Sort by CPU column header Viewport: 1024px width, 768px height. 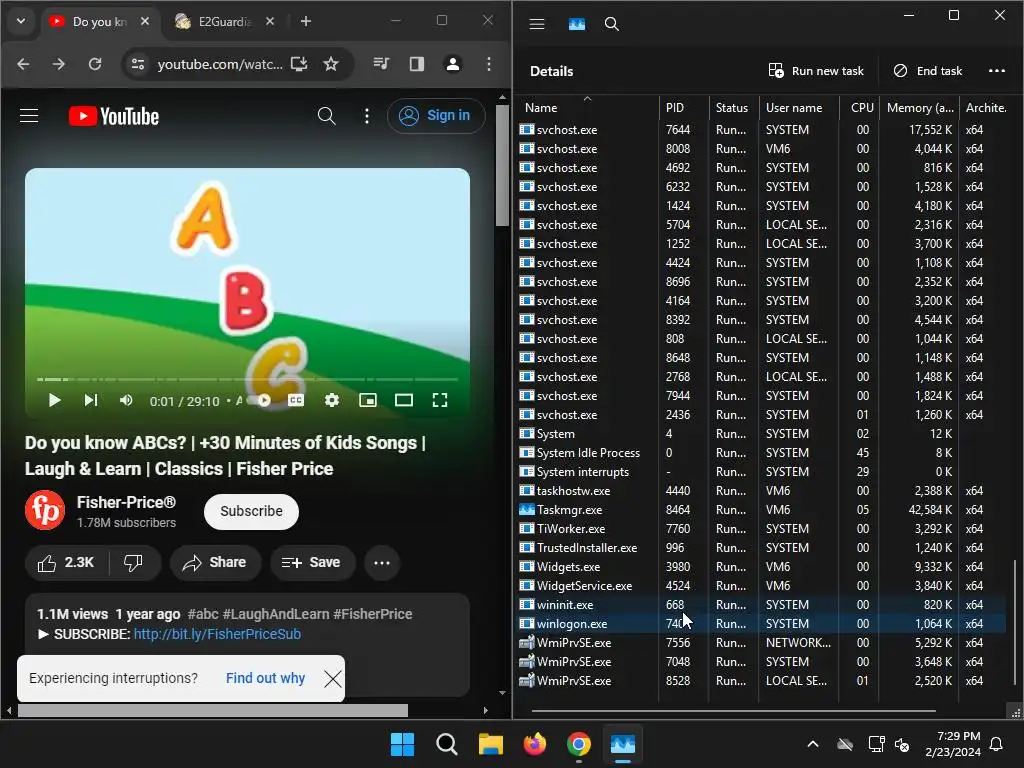(861, 108)
